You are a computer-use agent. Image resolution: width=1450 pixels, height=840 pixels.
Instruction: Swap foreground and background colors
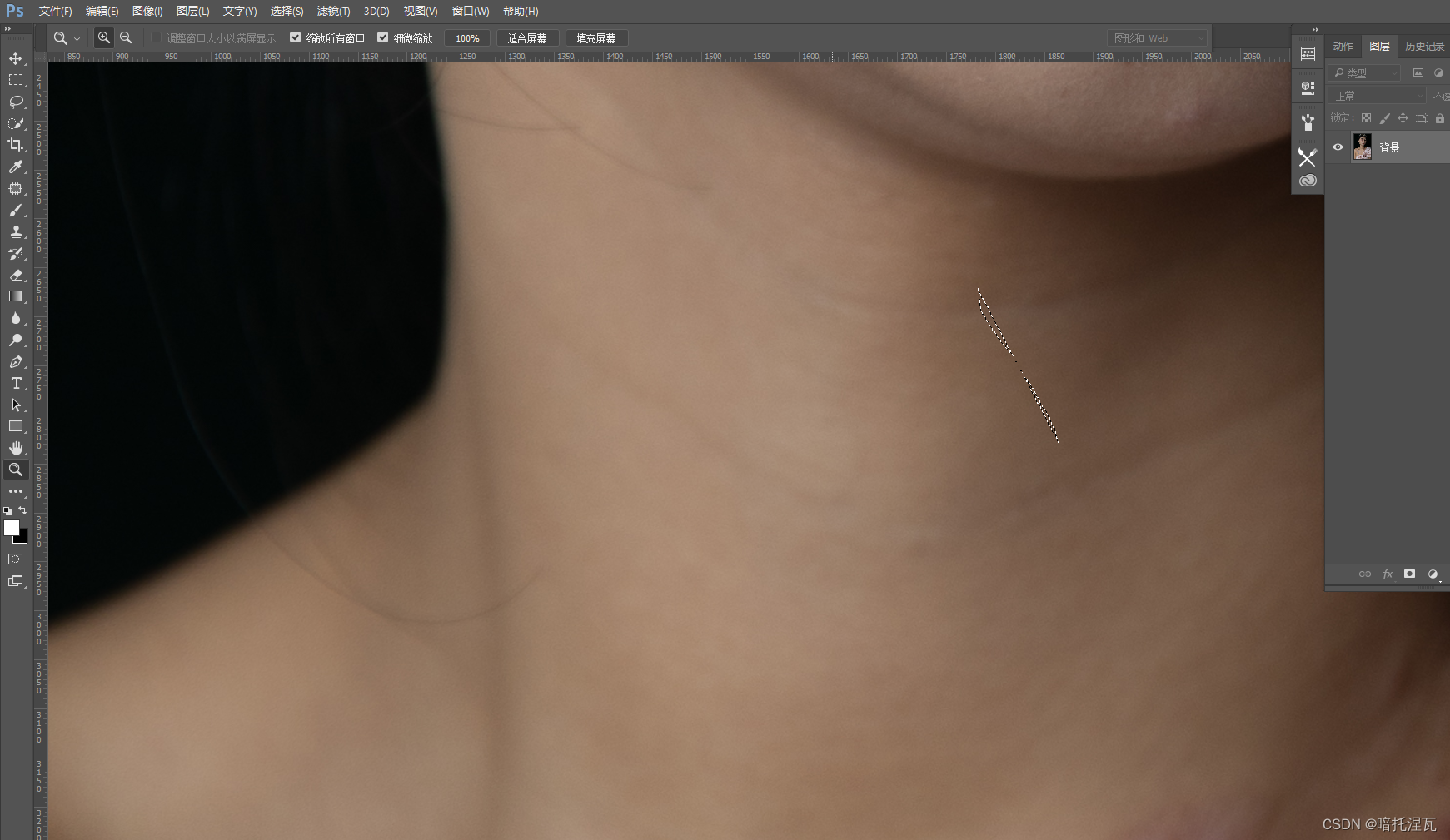point(22,510)
